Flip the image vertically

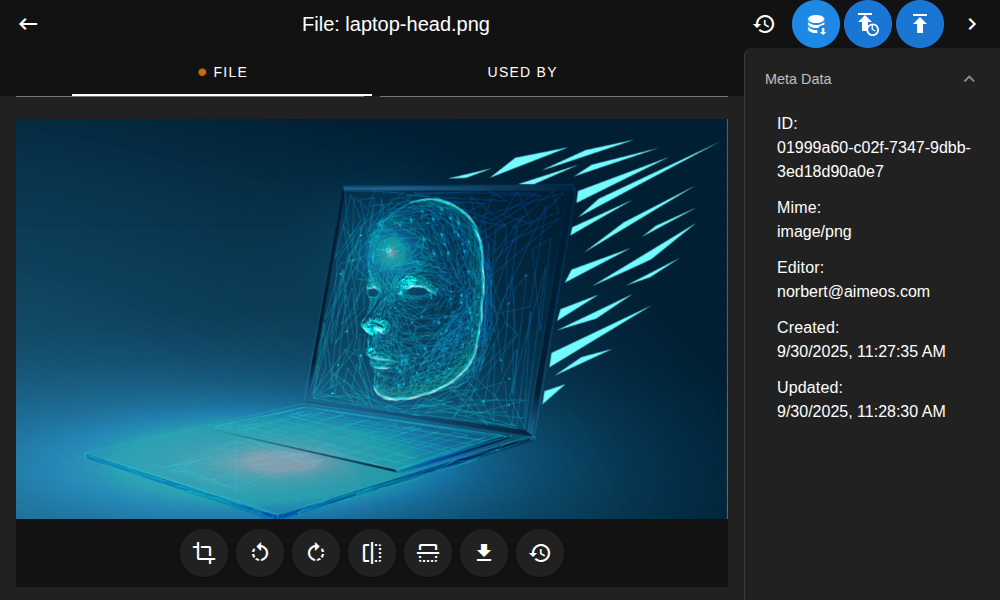pos(428,553)
